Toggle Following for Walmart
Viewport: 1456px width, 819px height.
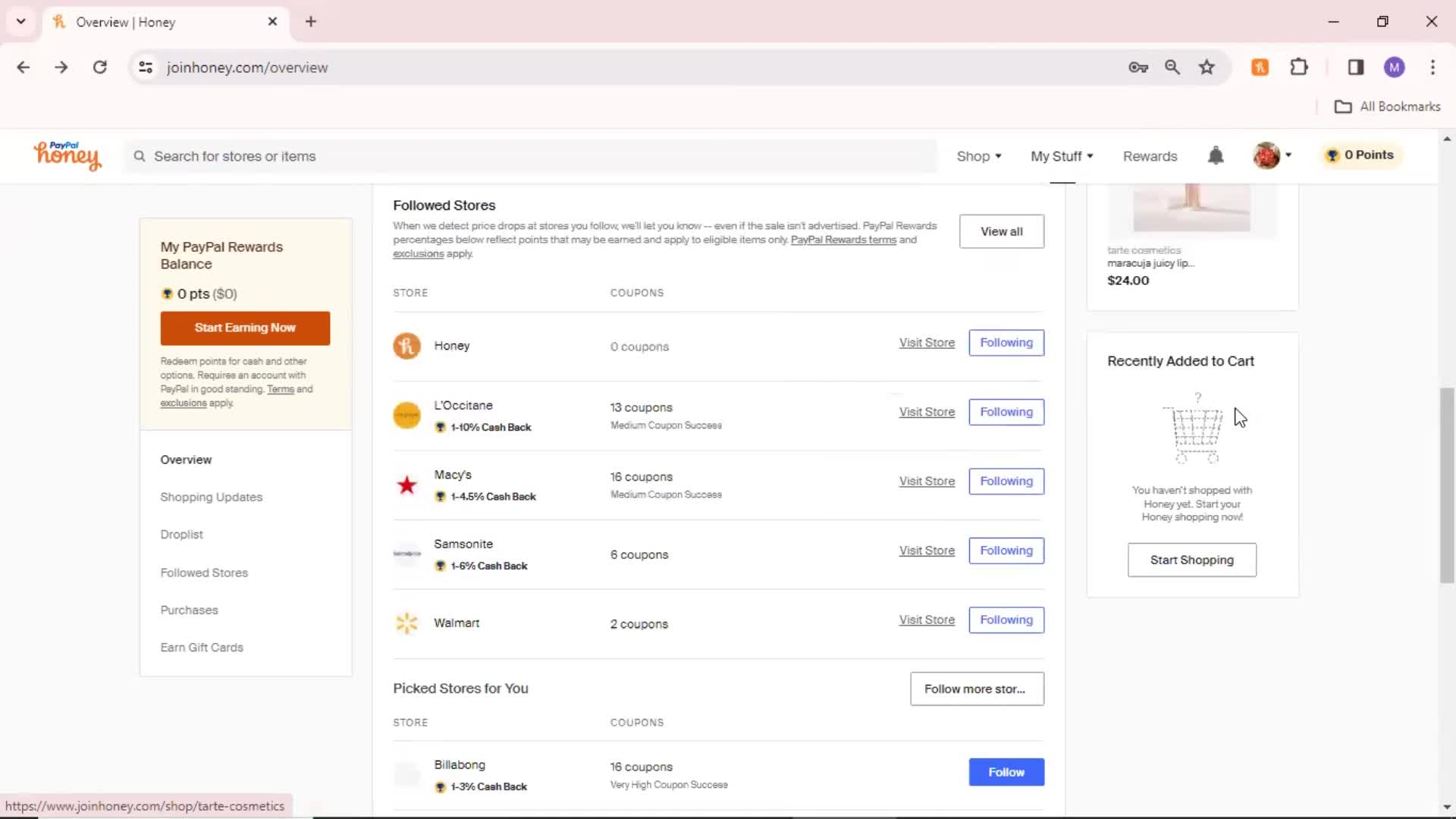pyautogui.click(x=1006, y=620)
